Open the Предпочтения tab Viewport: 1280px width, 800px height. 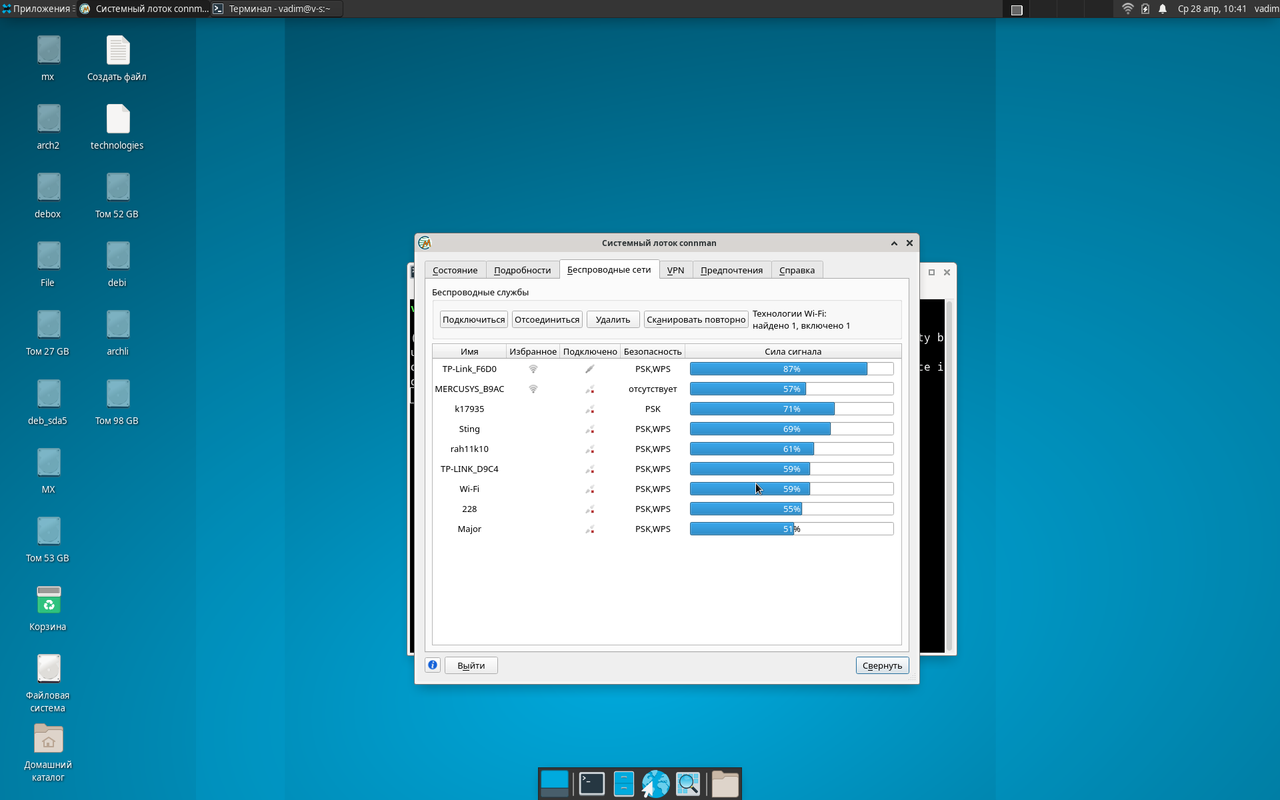pyautogui.click(x=732, y=270)
